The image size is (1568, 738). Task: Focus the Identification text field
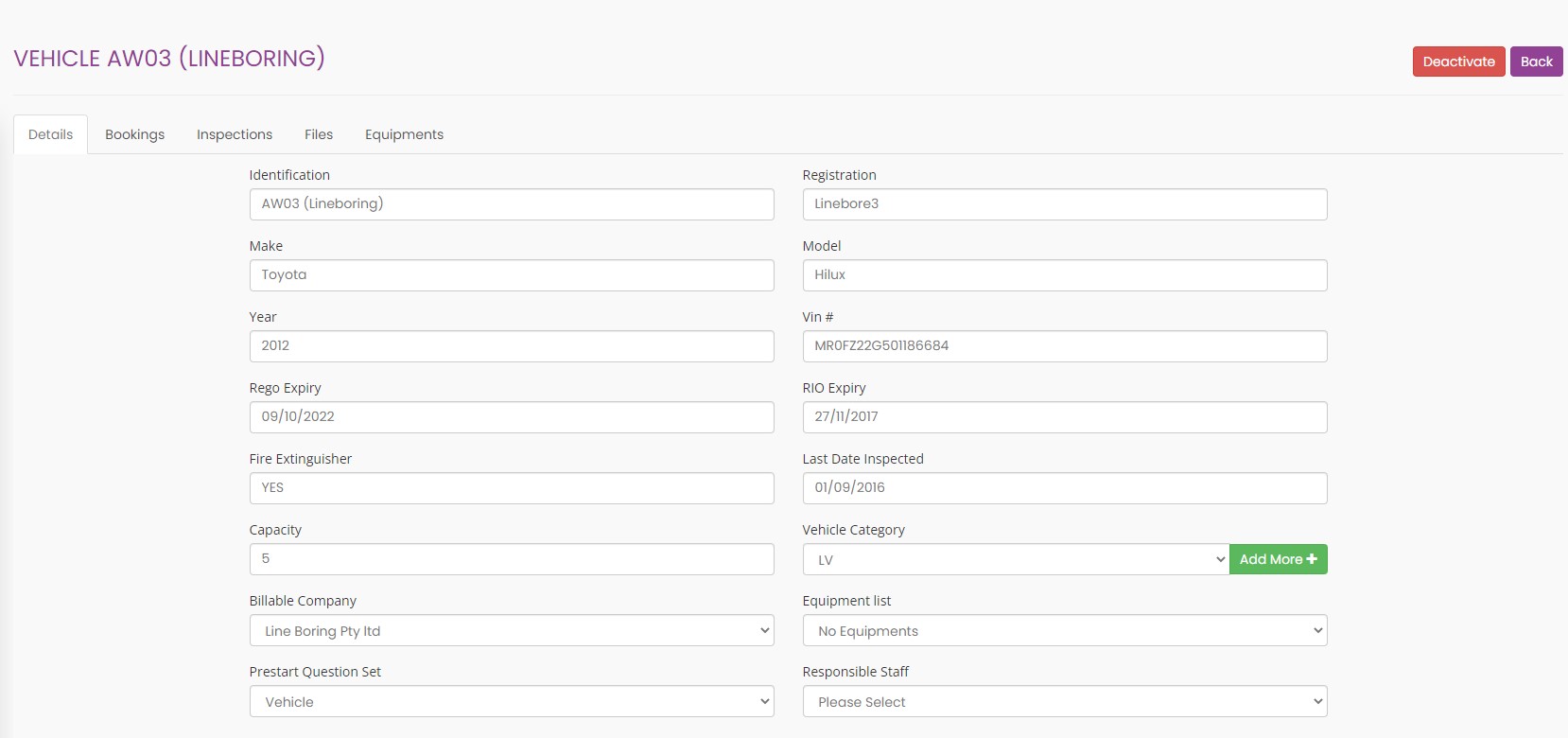coord(511,204)
